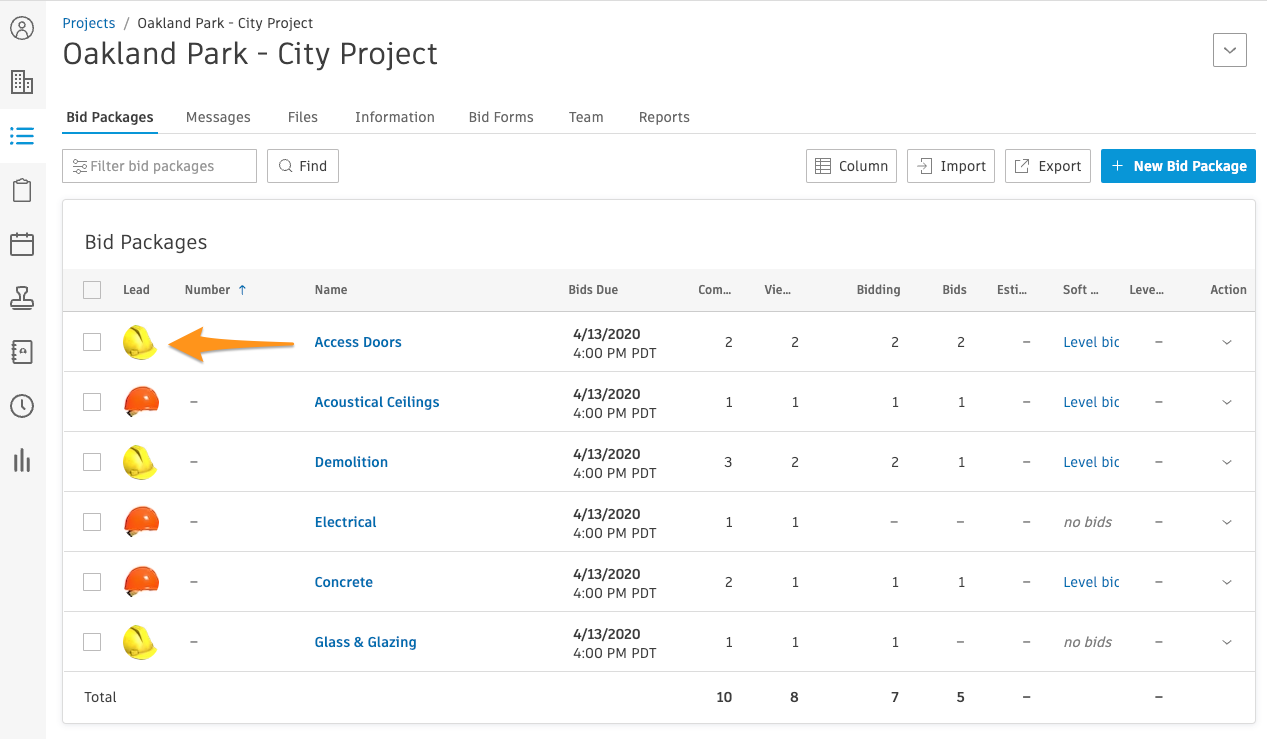Check the Electrical row checkbox
Image resolution: width=1267 pixels, height=739 pixels.
[92, 522]
